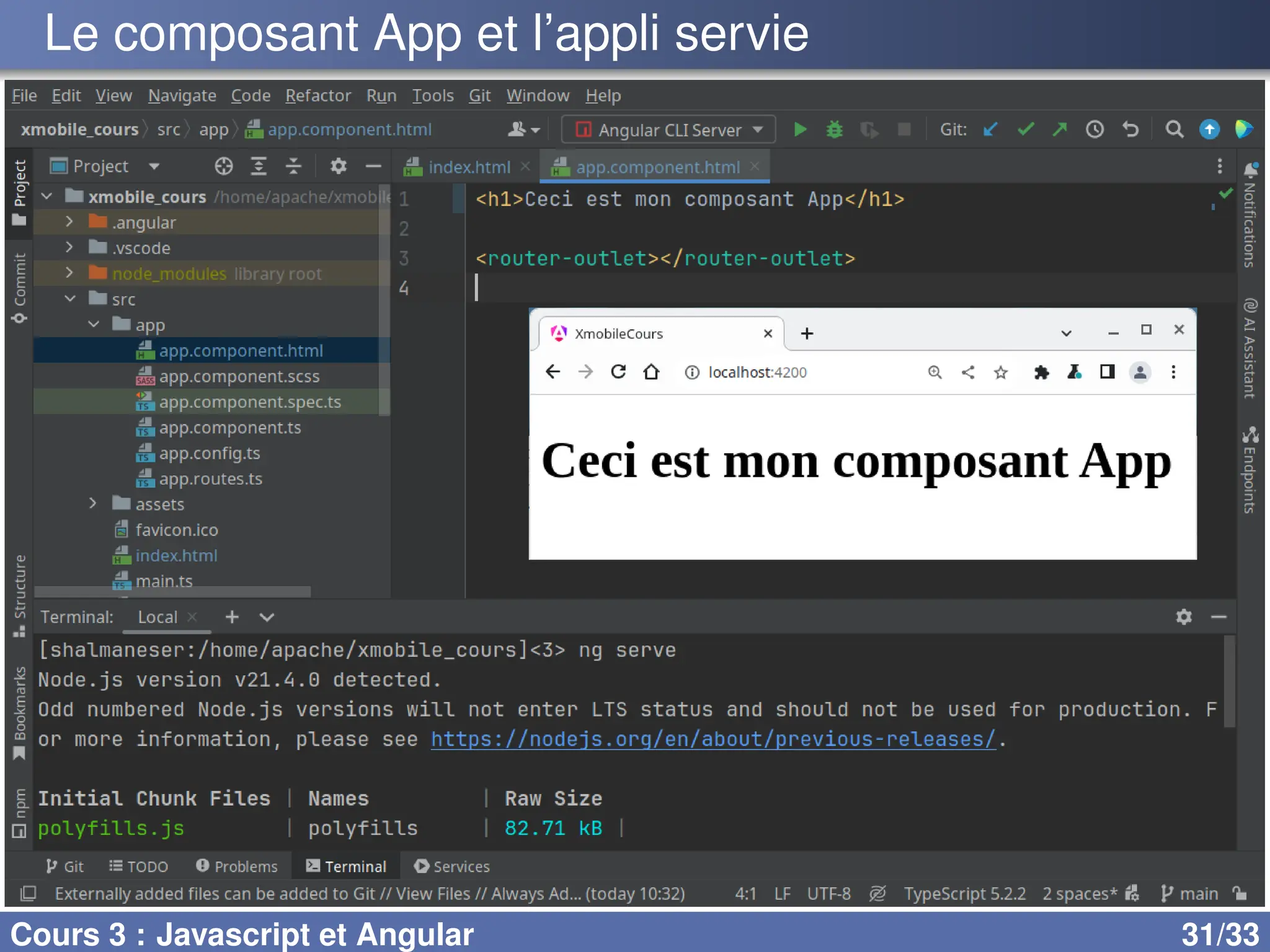Viewport: 1270px width, 952px height.
Task: Click the Git update project arrow
Action: coord(990,130)
